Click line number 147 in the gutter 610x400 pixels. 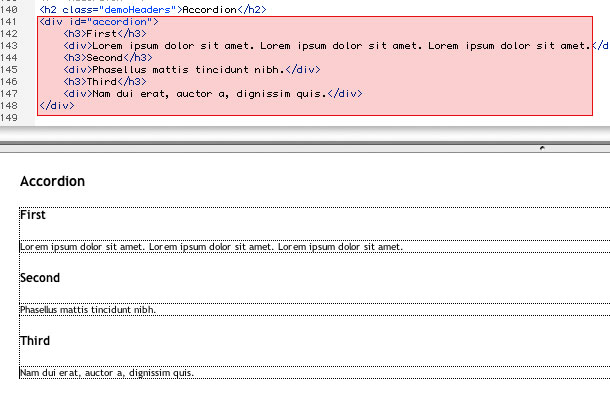pyautogui.click(x=9, y=94)
